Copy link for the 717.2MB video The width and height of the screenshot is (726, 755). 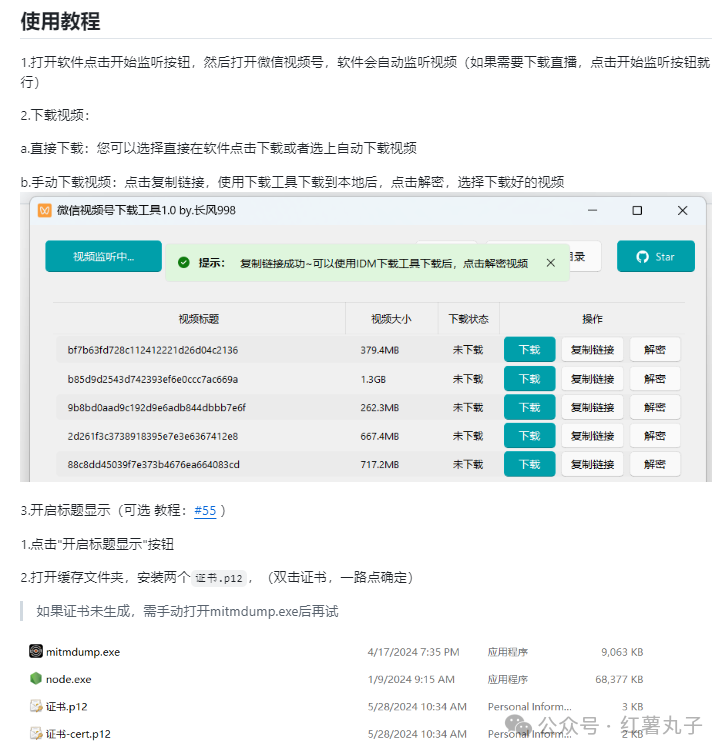click(x=592, y=464)
